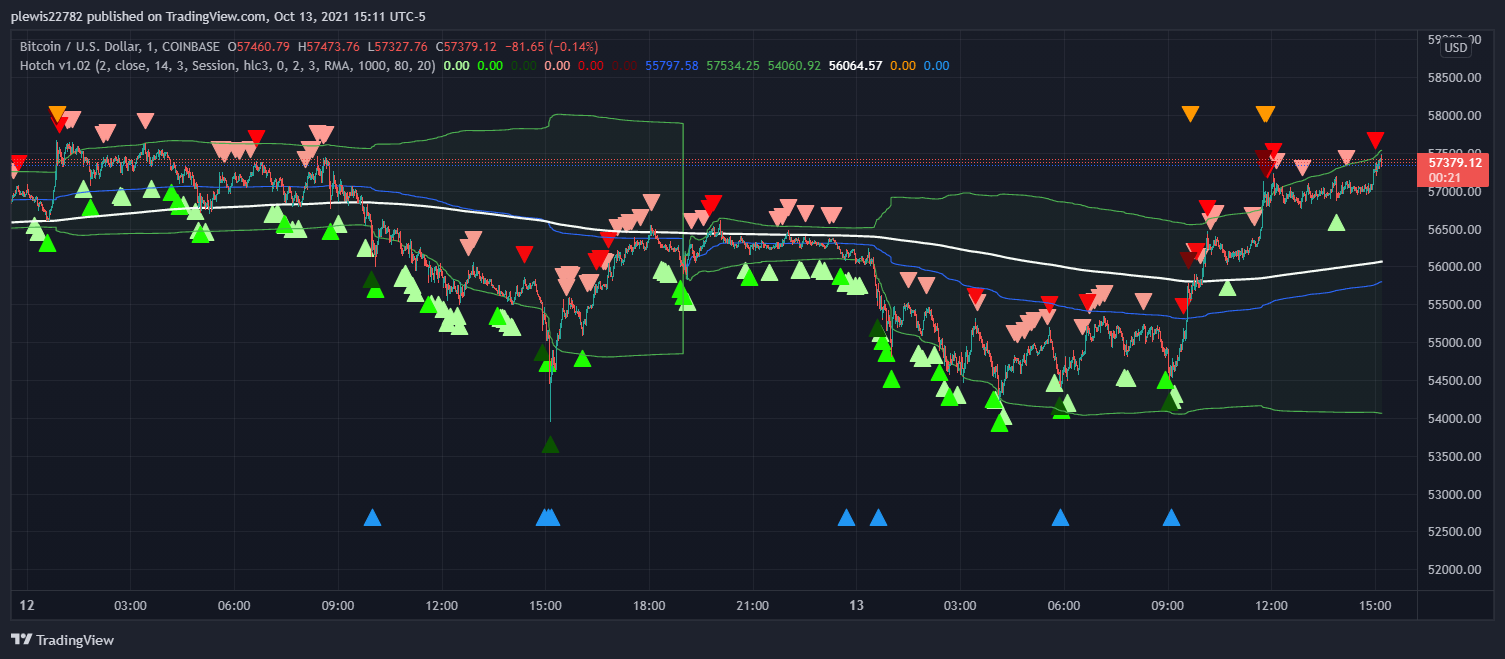Click the 56500.00 price axis label
Image resolution: width=1505 pixels, height=659 pixels.
[1454, 230]
